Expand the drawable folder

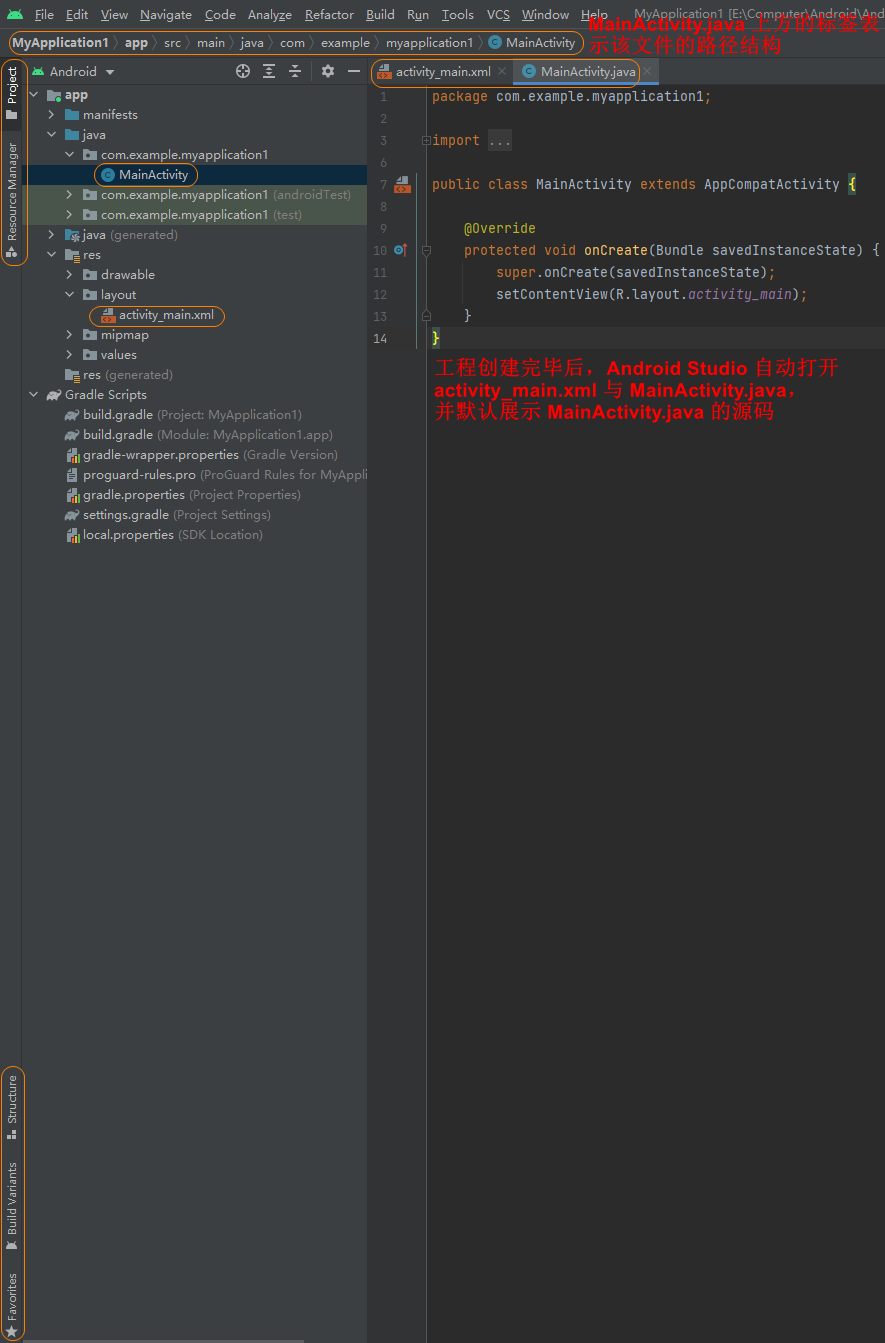tap(70, 275)
